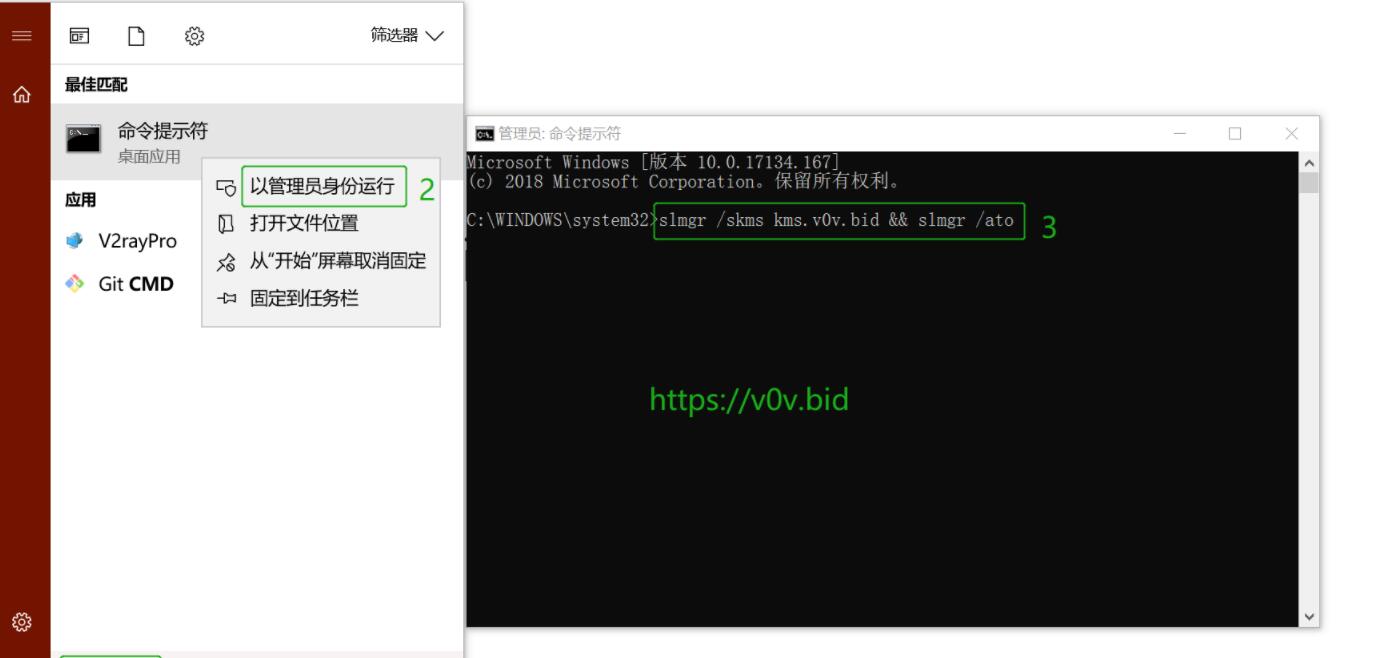Viewport: 1375px width, 658px height.
Task: Expand the 筛选器 filters dropdown
Action: [x=407, y=36]
